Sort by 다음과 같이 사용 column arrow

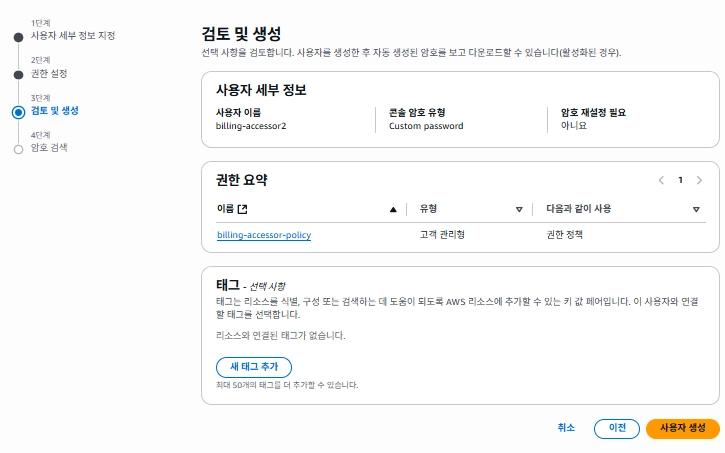(696, 209)
